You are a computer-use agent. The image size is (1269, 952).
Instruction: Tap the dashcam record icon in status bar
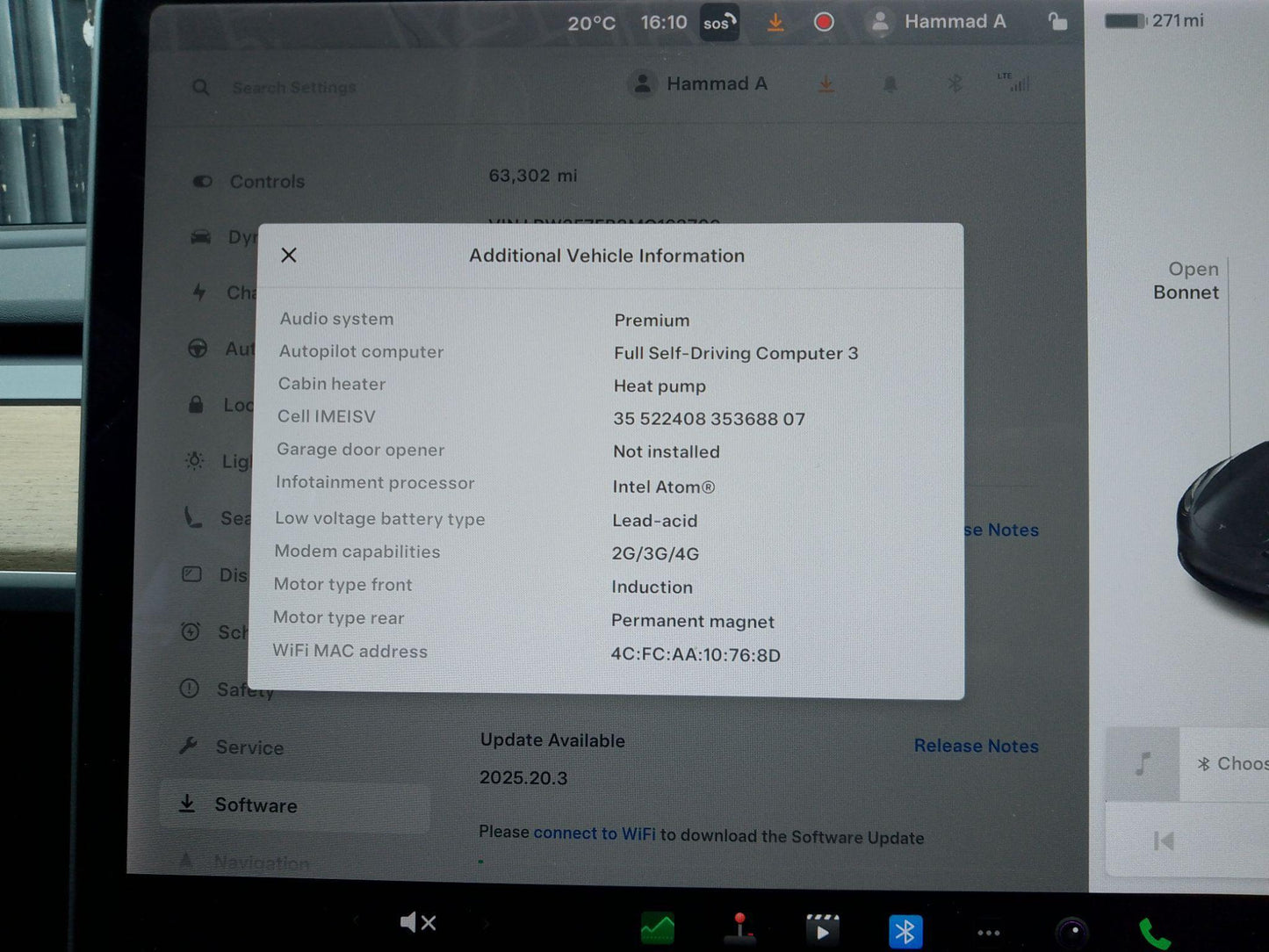click(x=824, y=22)
